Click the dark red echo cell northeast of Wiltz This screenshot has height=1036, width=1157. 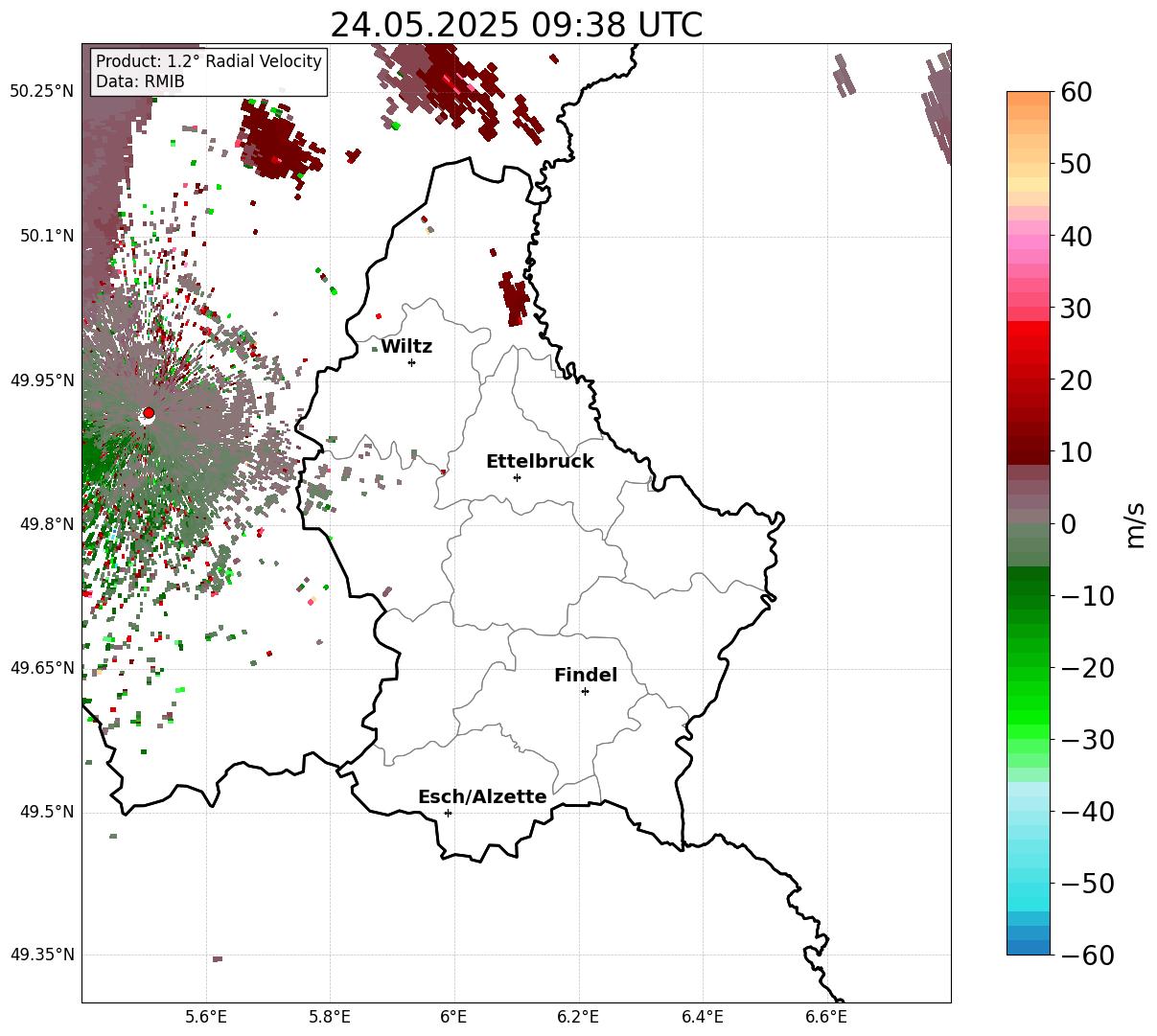tap(514, 298)
